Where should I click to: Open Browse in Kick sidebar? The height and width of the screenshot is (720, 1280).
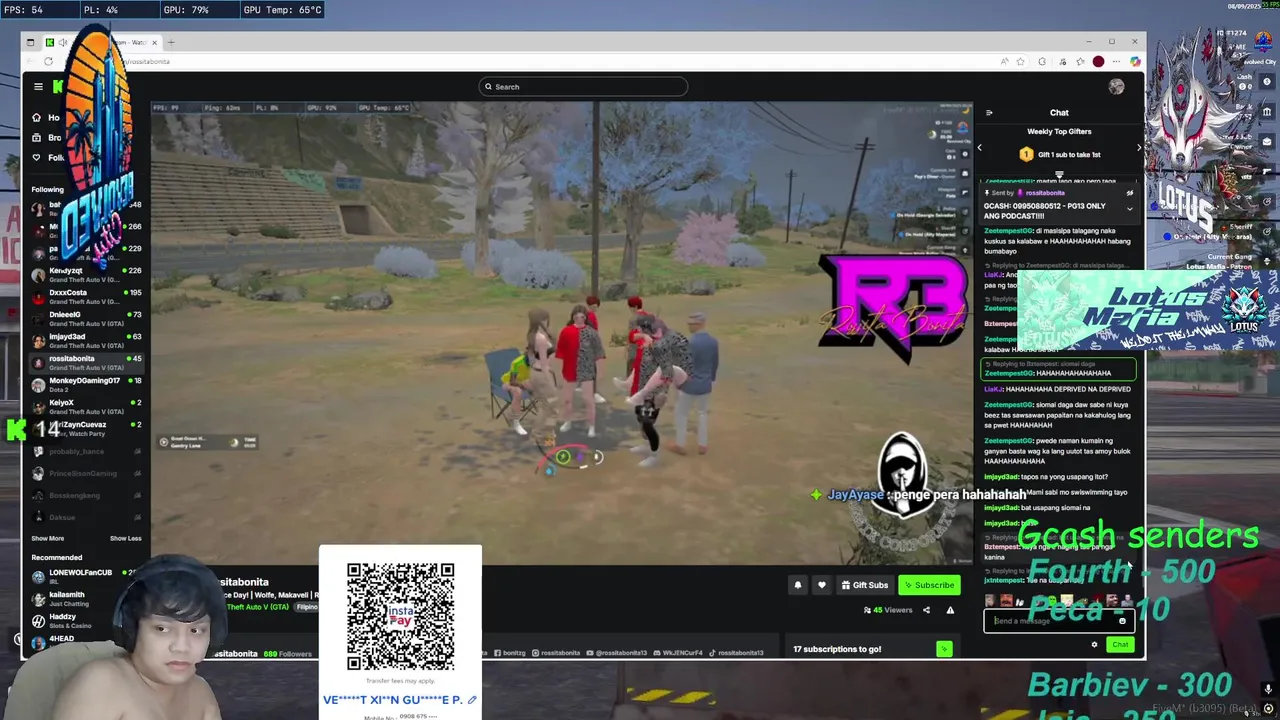point(45,138)
